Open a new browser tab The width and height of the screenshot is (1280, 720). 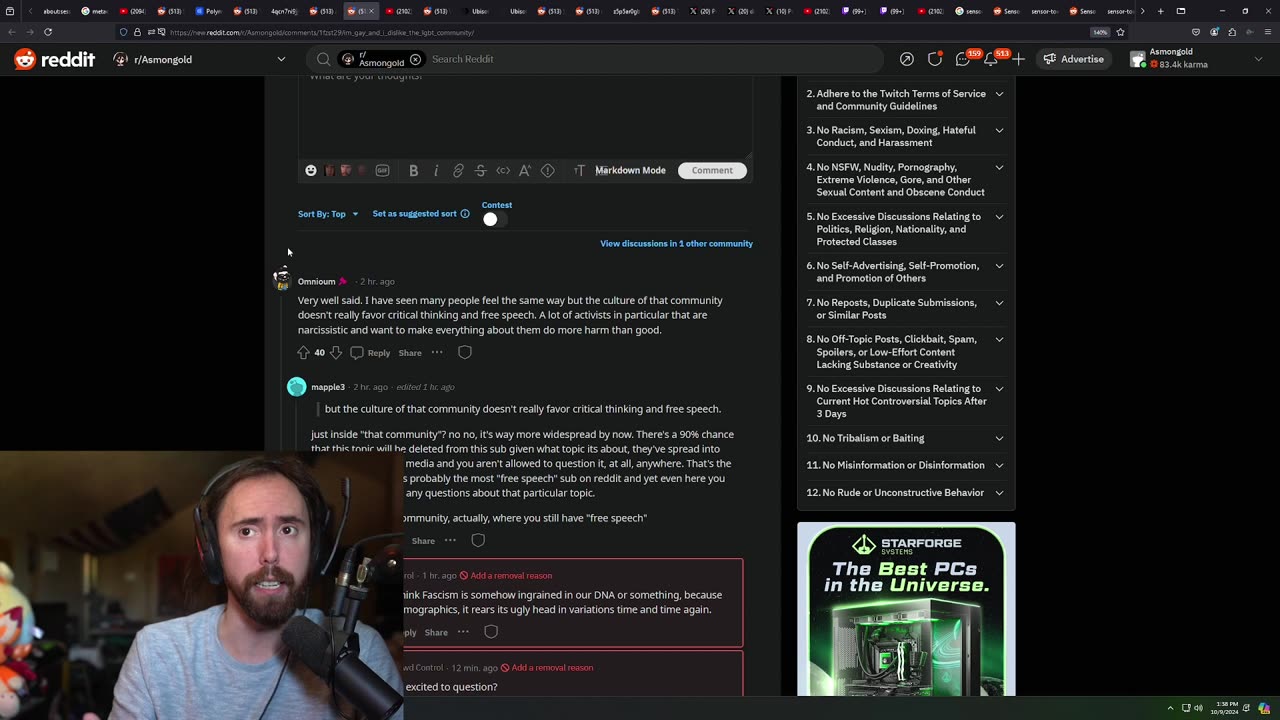(x=1160, y=11)
